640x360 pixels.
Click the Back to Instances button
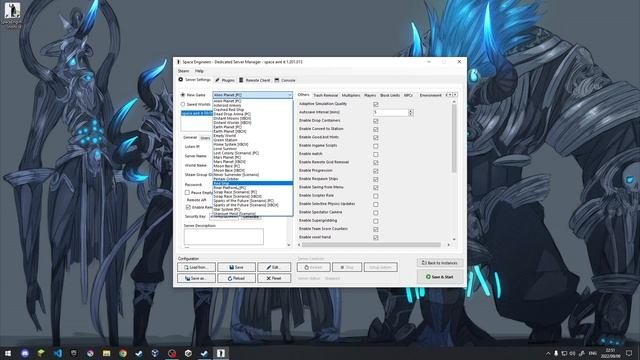click(440, 263)
